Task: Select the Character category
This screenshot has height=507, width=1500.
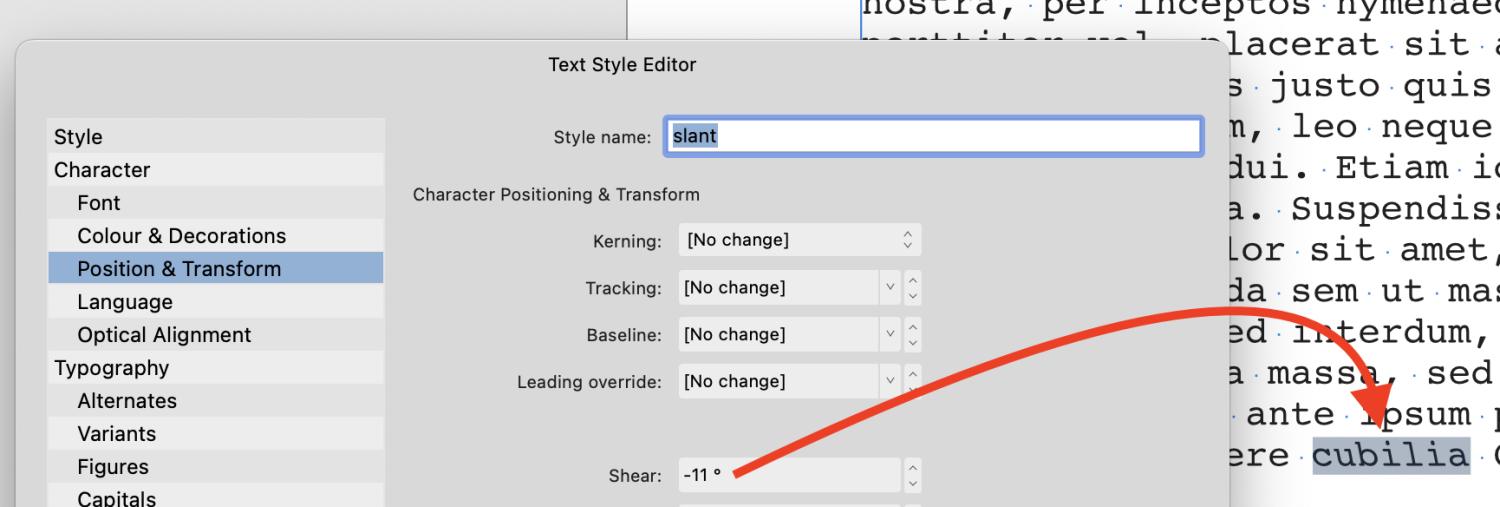Action: [x=102, y=170]
